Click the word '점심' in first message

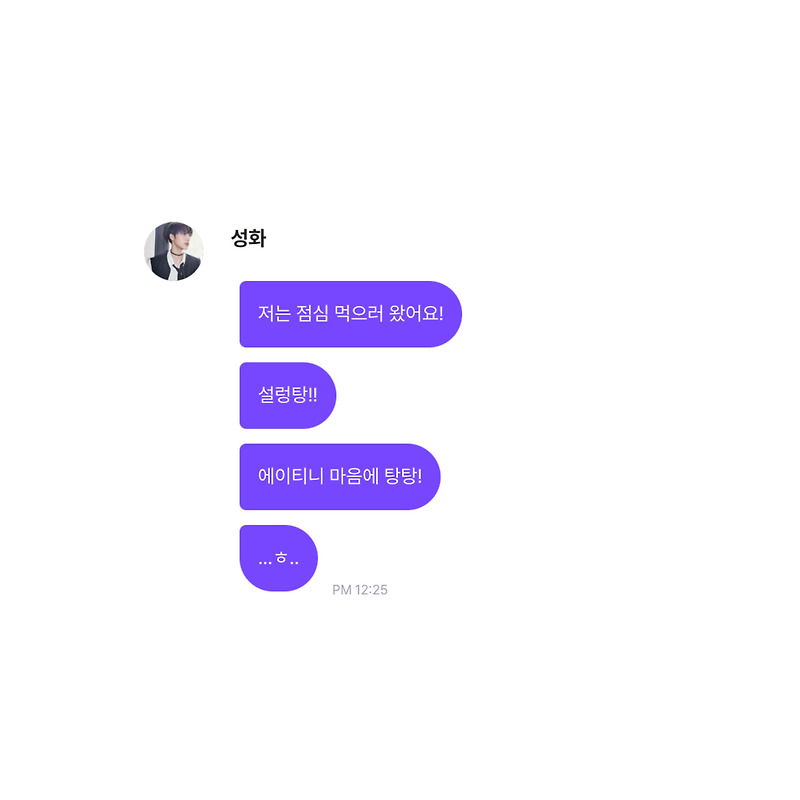pos(312,313)
